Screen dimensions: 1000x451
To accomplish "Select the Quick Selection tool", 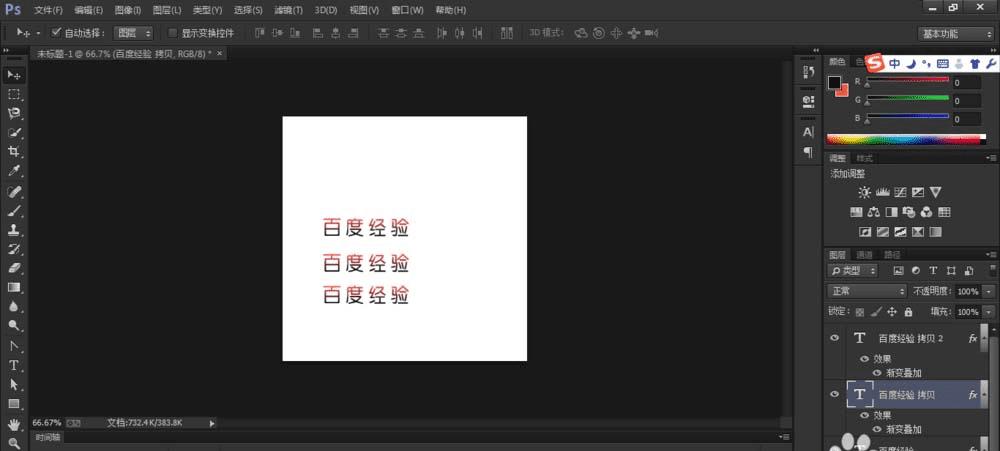I will pos(14,133).
